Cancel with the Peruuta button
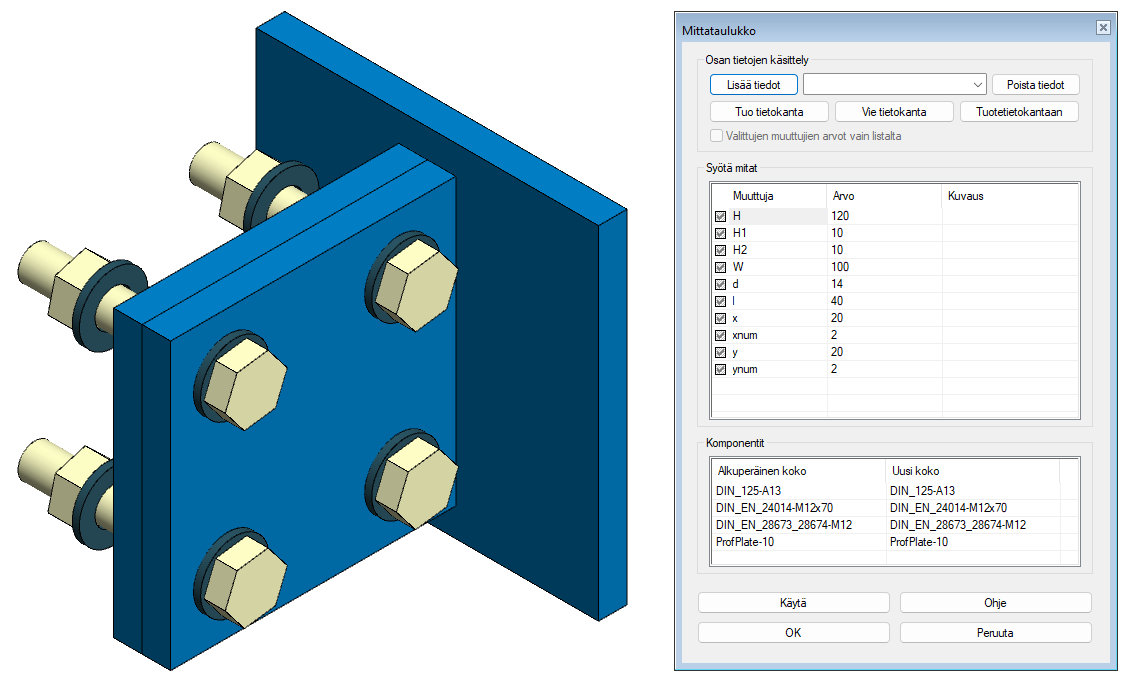This screenshot has height=682, width=1134. pyautogui.click(x=995, y=633)
